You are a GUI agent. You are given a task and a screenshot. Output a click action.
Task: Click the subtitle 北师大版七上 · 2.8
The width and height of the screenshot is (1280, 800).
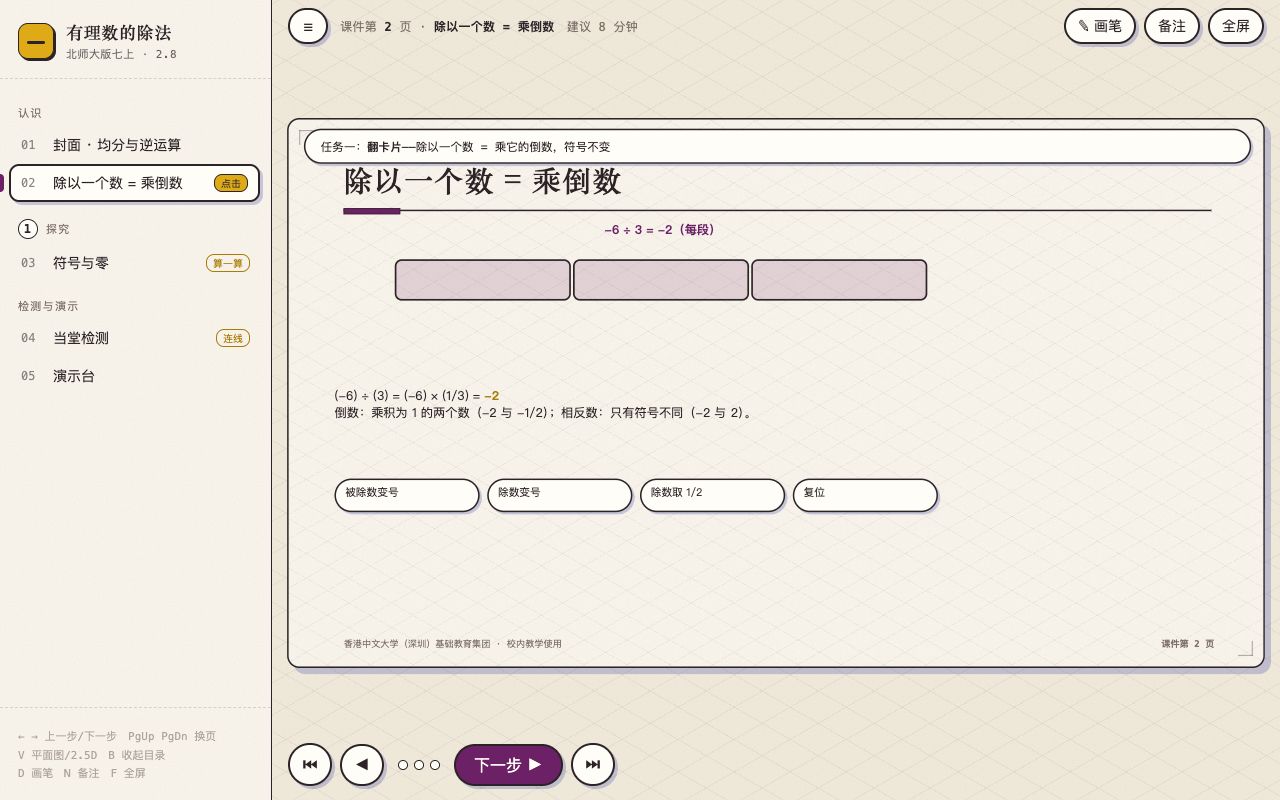click(122, 54)
